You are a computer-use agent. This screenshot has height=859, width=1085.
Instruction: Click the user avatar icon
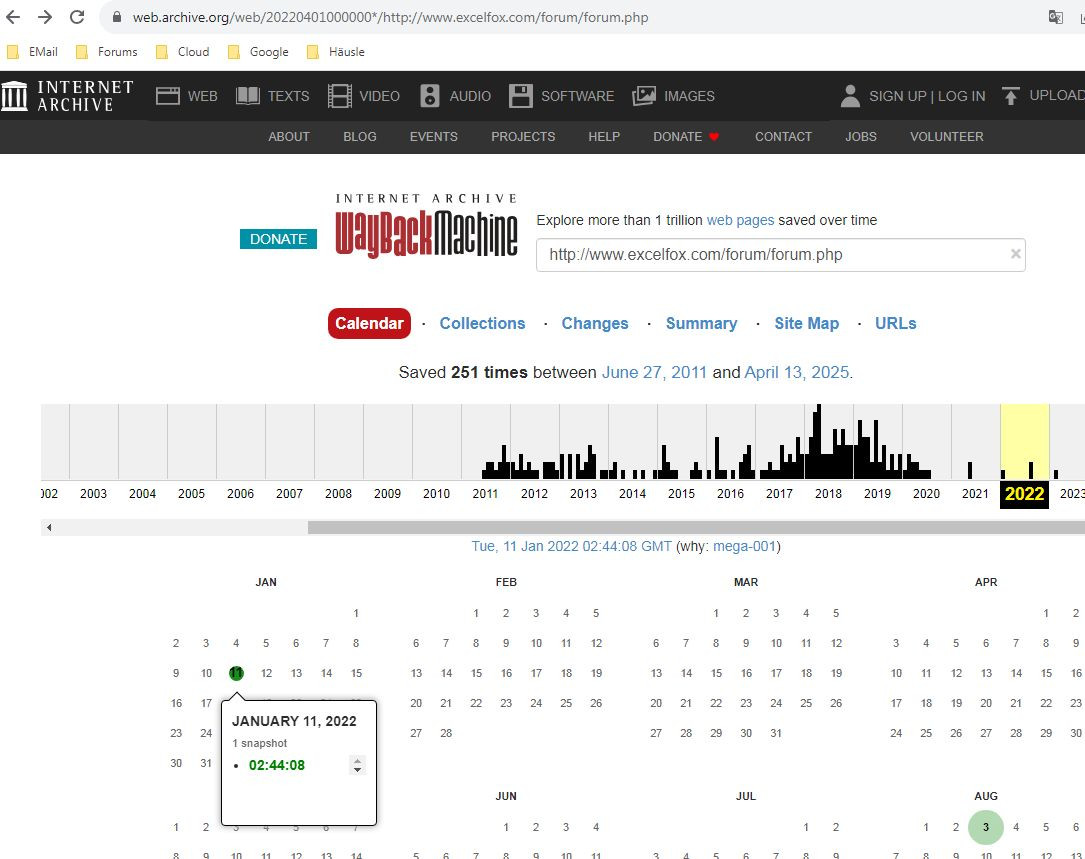pyautogui.click(x=850, y=96)
